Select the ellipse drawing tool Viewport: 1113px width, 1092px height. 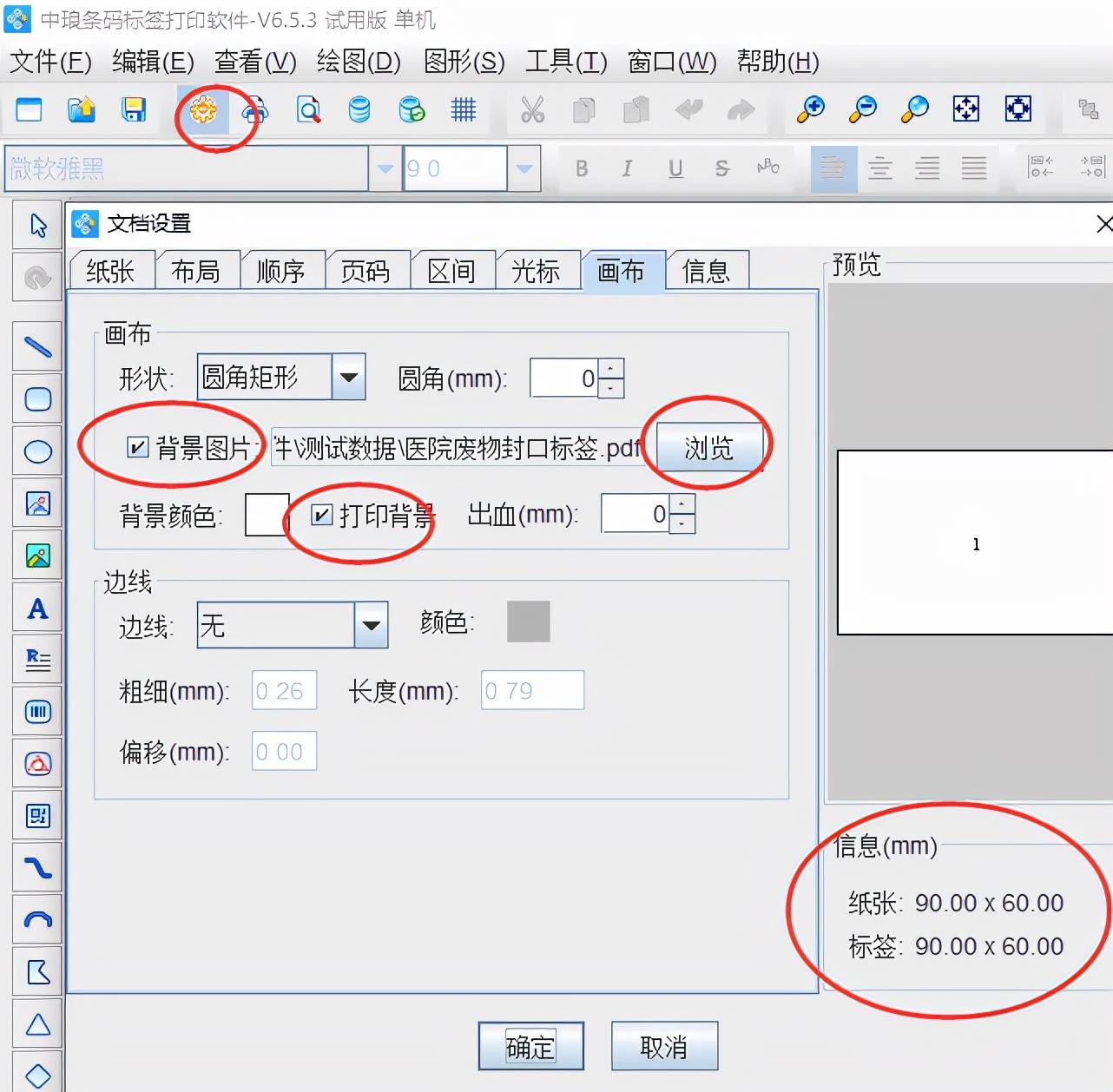point(37,451)
